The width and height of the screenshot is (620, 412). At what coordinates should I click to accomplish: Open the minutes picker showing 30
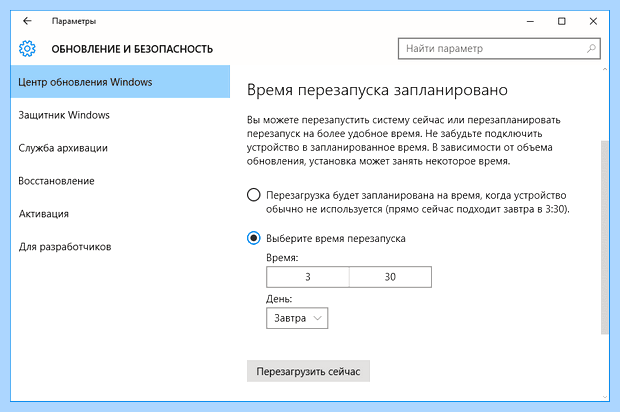(x=390, y=277)
